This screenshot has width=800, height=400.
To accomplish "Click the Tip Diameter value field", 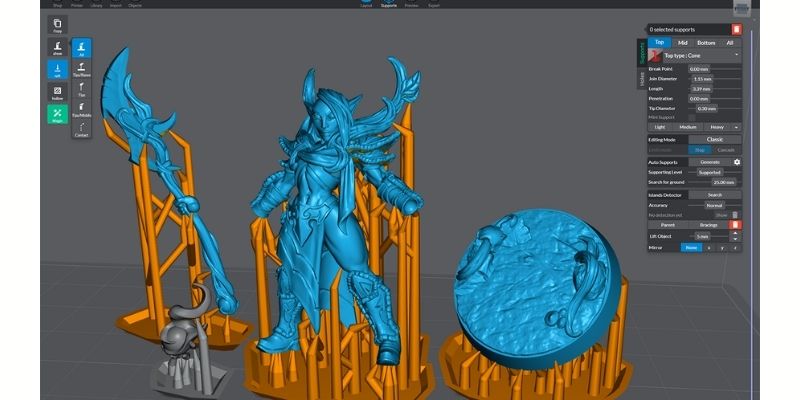I will click(x=707, y=108).
